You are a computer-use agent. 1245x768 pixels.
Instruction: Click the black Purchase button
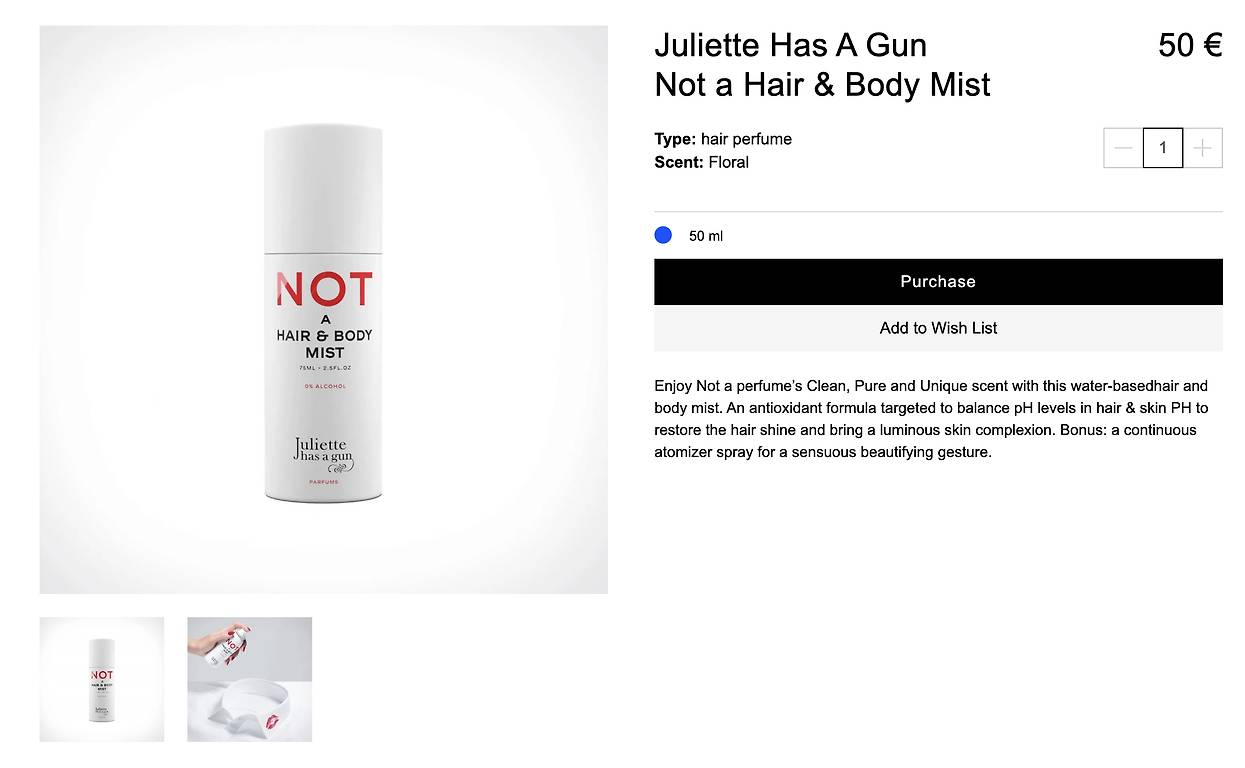[938, 282]
